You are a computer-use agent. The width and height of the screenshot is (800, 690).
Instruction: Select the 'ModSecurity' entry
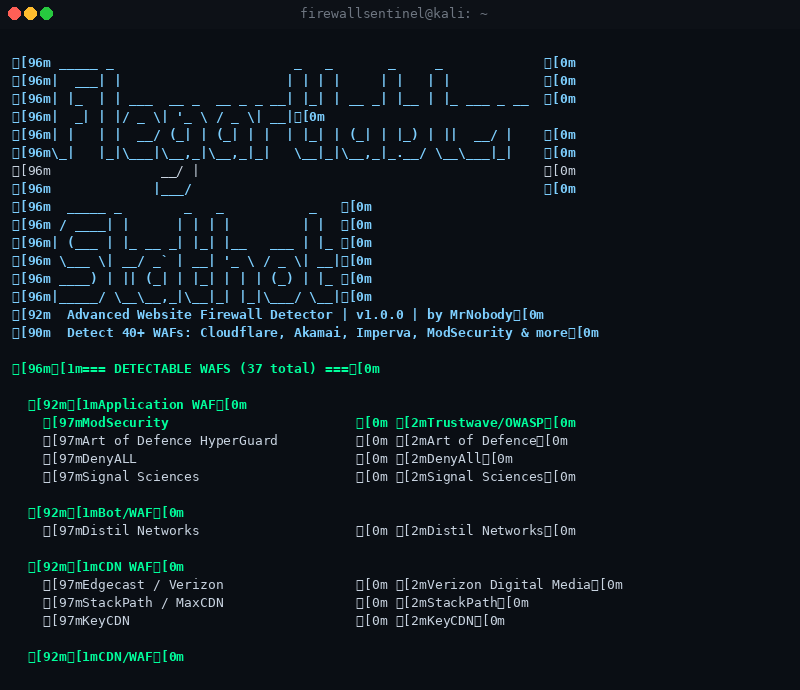click(x=125, y=423)
